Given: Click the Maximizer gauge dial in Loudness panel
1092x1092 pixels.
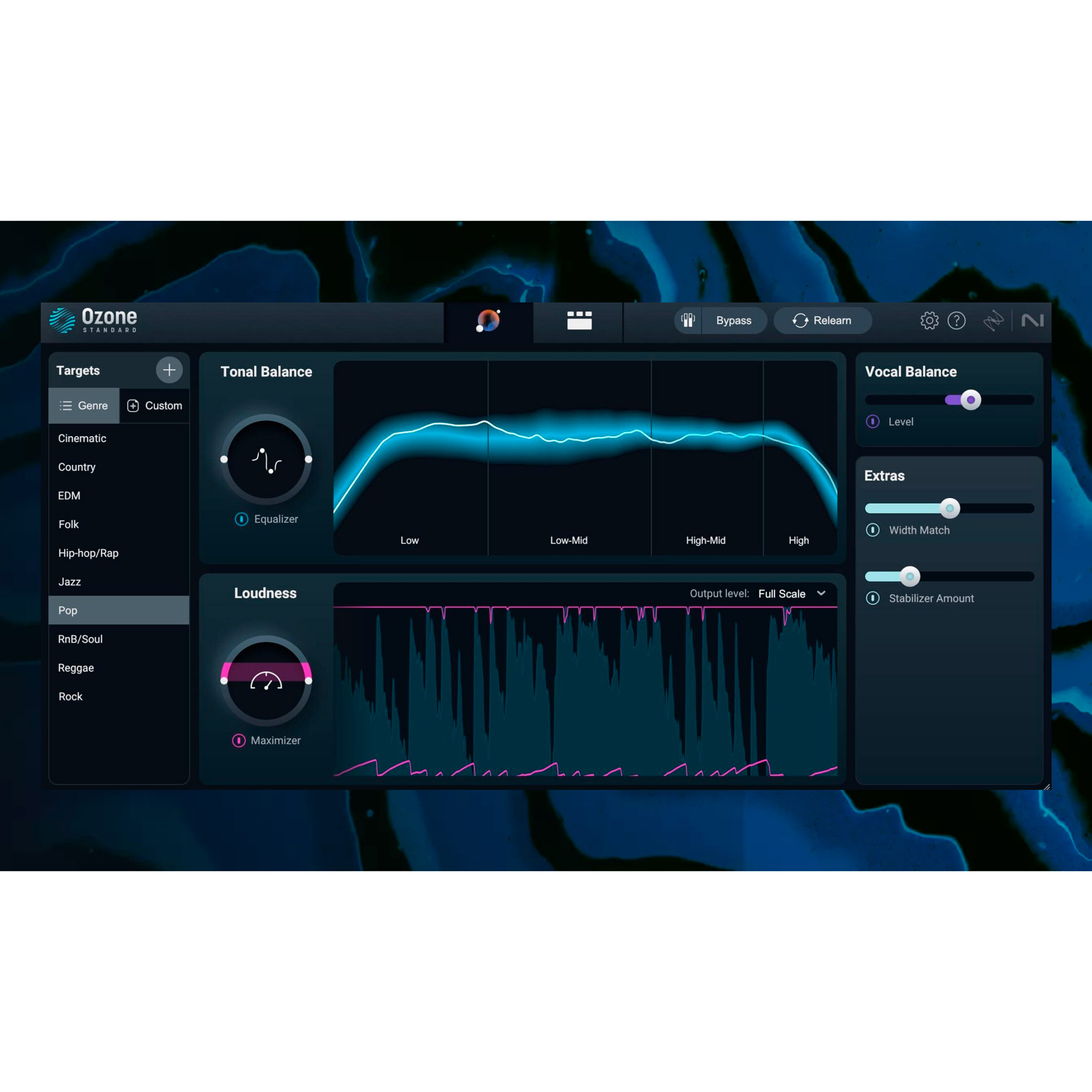Looking at the screenshot, I should (266, 681).
